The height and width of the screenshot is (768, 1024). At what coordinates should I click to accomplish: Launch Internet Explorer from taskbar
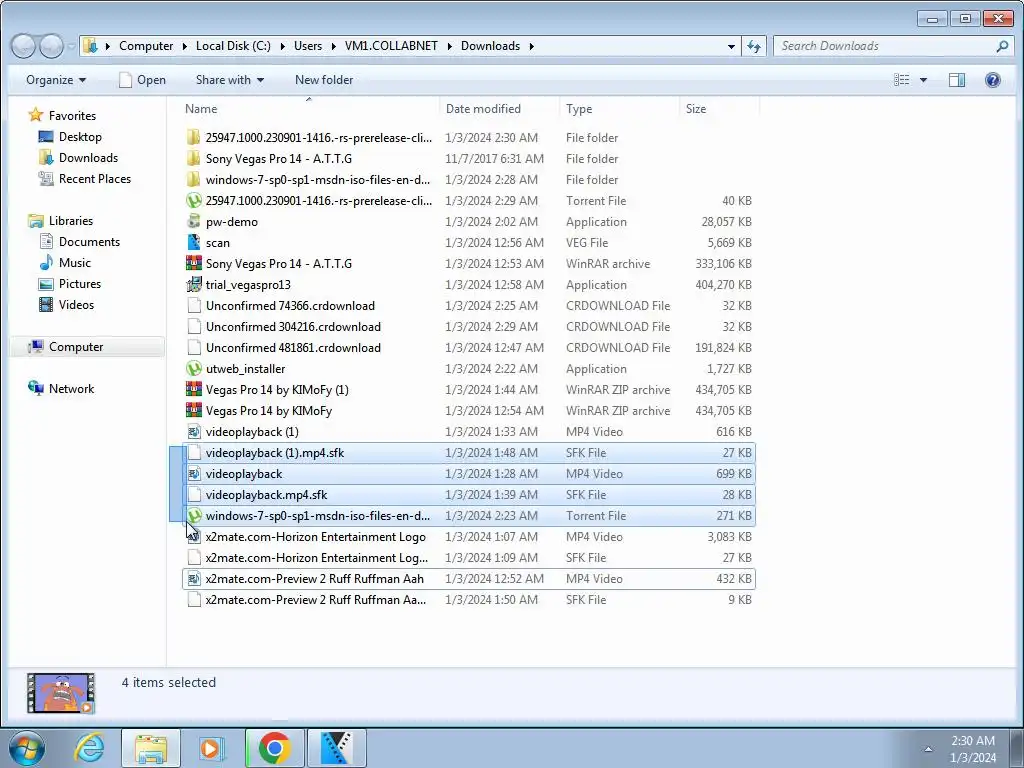tap(89, 748)
